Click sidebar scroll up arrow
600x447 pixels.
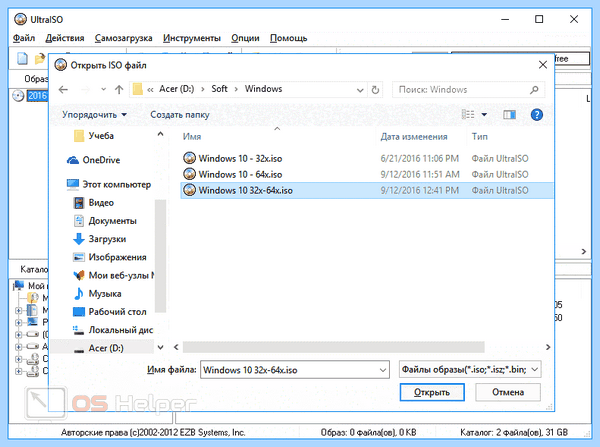coord(160,134)
